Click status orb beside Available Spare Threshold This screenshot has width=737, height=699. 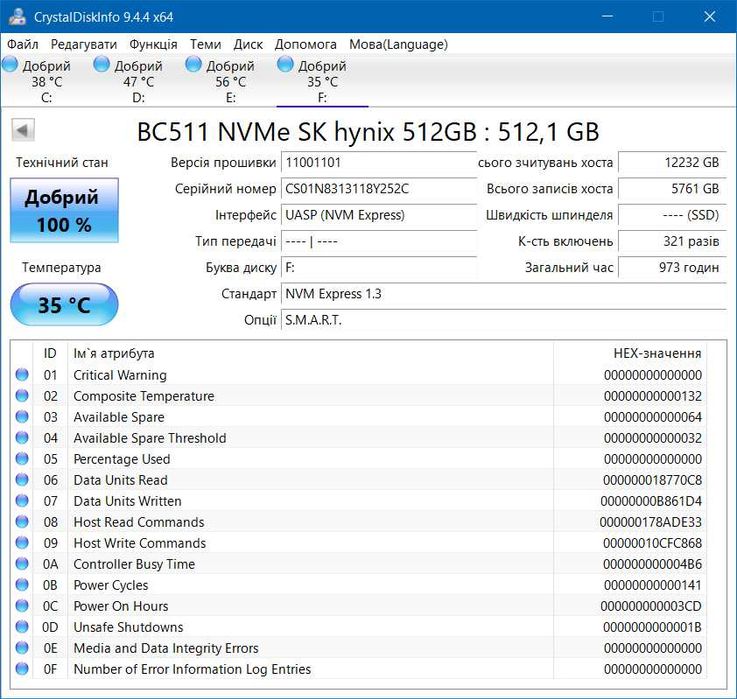pos(22,438)
